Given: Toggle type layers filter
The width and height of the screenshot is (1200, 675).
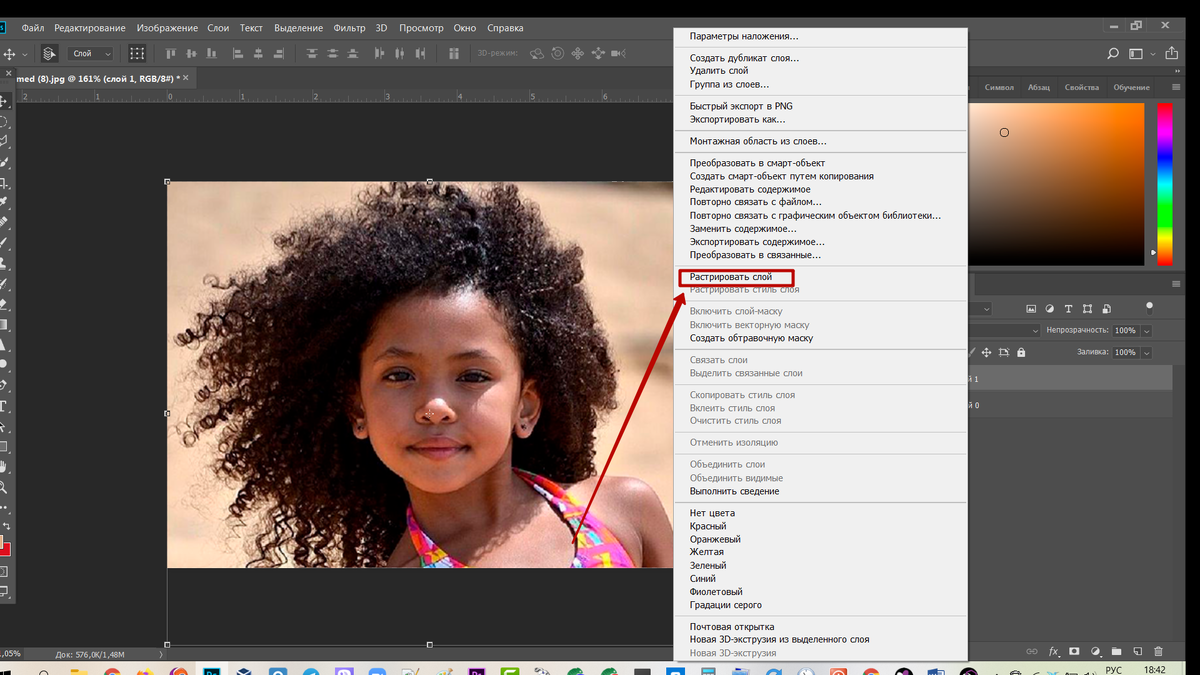Looking at the screenshot, I should tap(1068, 309).
